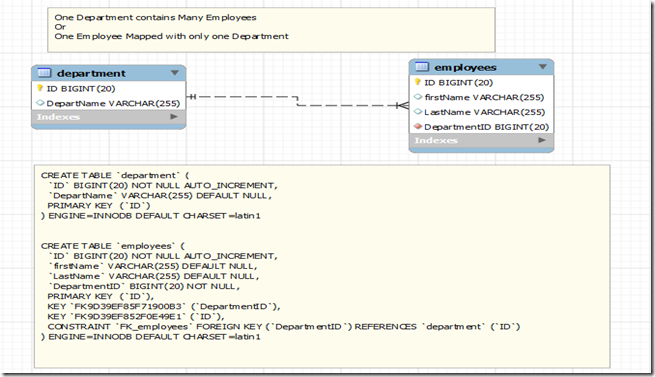This screenshot has width=655, height=377.
Task: Select the DepartmentID foreign key red icon
Action: (417, 126)
